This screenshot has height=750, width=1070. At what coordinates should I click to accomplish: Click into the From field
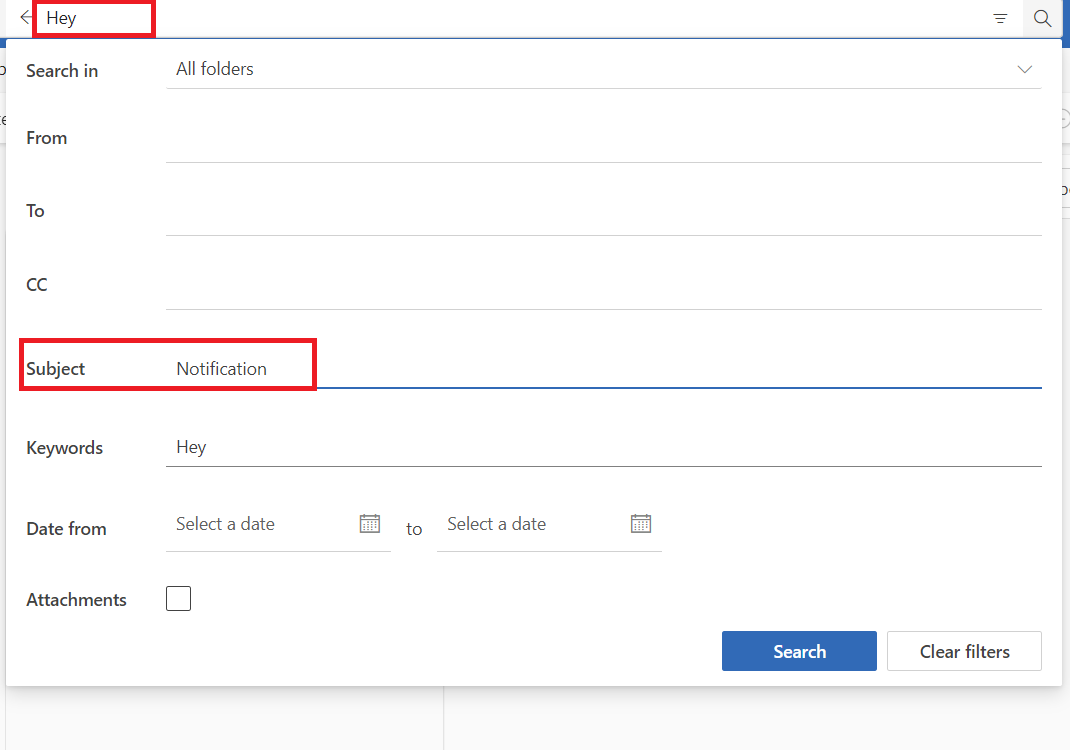[x=603, y=140]
